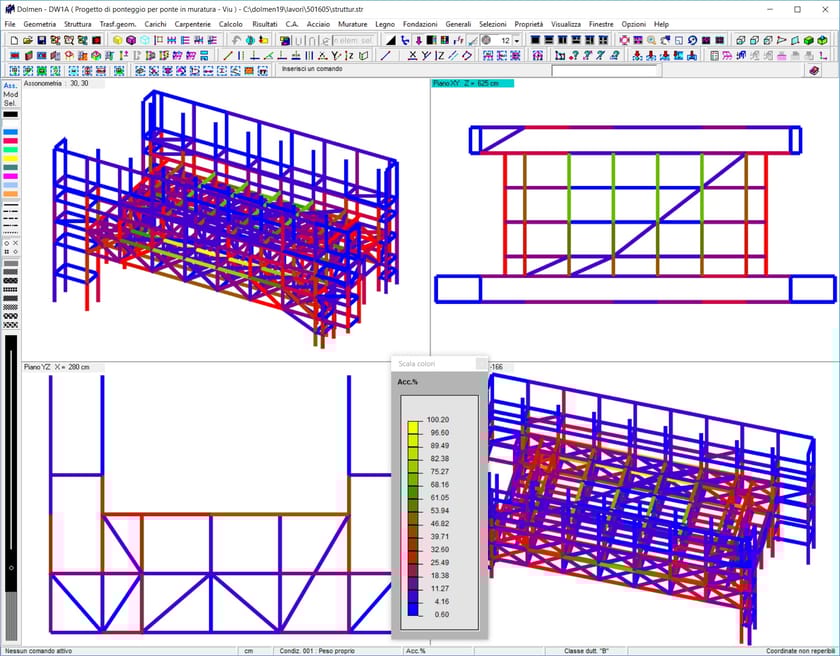
Task: Open a new document with the New icon
Action: 15,40
